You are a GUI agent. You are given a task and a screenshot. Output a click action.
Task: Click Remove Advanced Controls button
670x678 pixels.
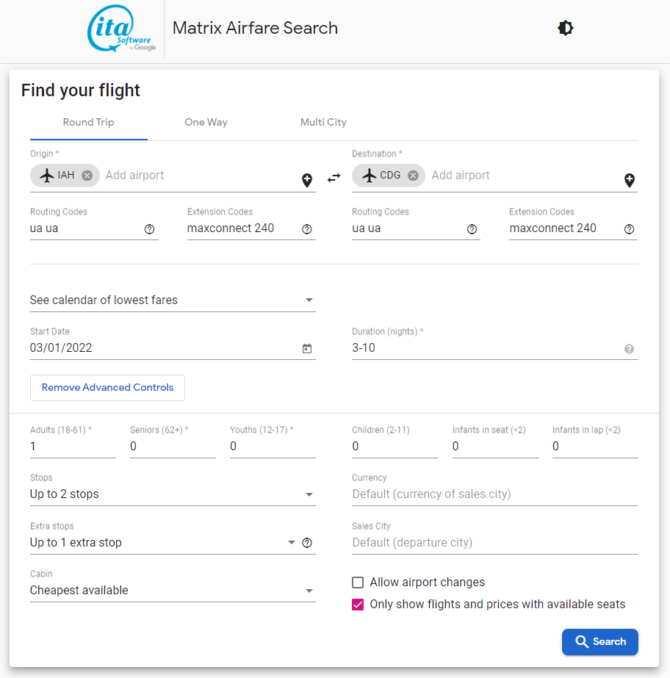point(107,387)
